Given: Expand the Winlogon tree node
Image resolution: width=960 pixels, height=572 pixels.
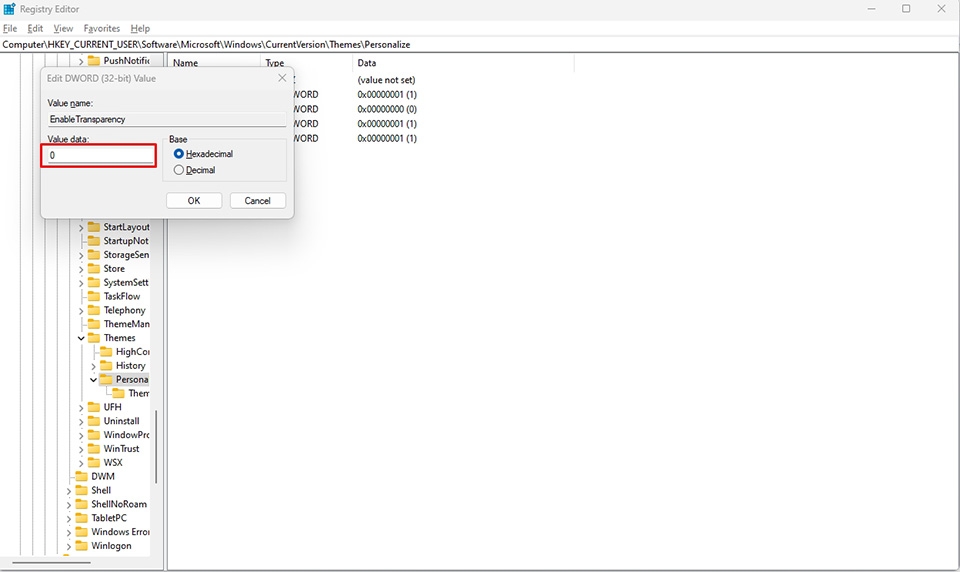Looking at the screenshot, I should pos(69,546).
